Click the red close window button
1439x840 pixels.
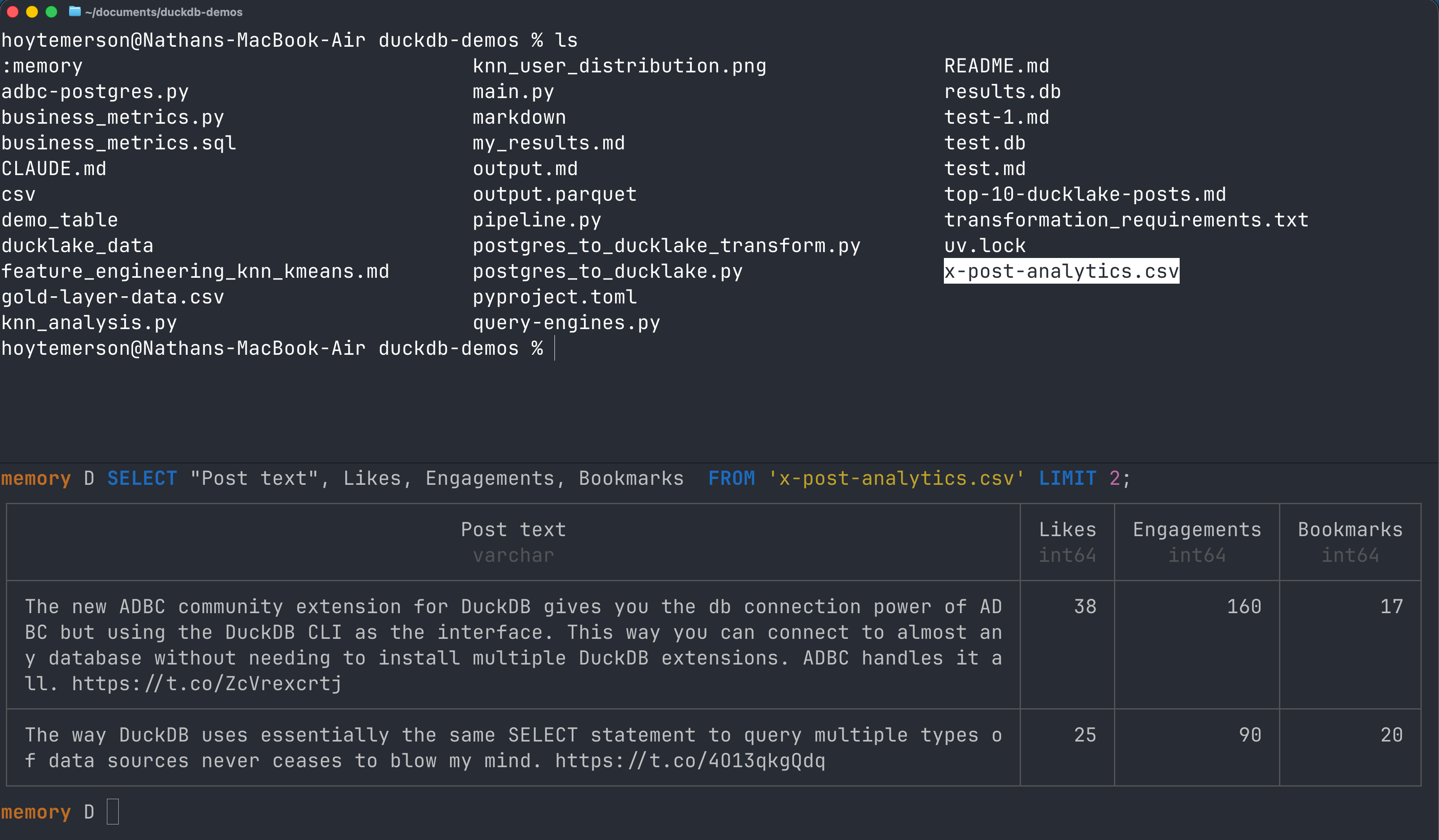(13, 11)
